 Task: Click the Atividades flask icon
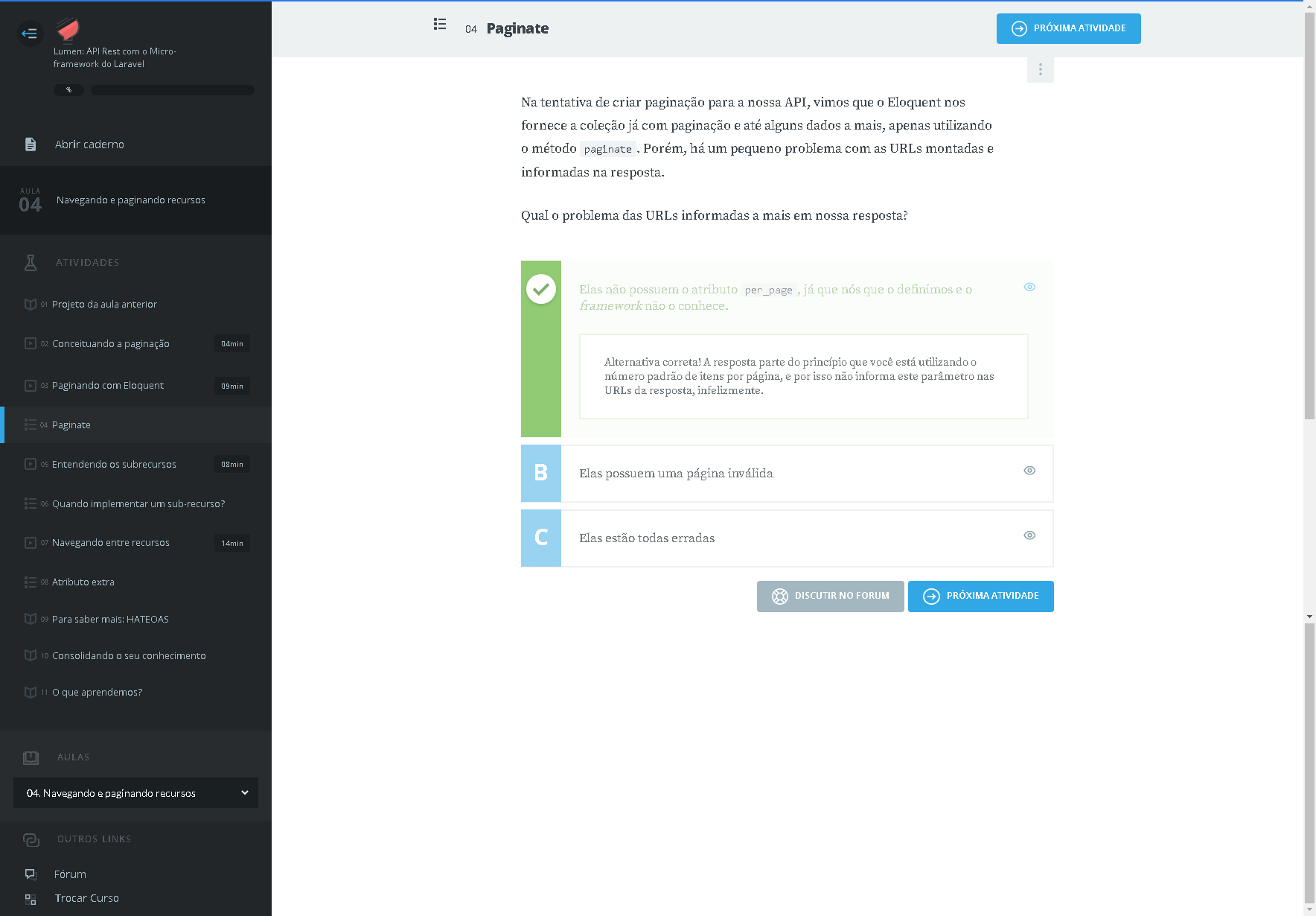click(31, 263)
